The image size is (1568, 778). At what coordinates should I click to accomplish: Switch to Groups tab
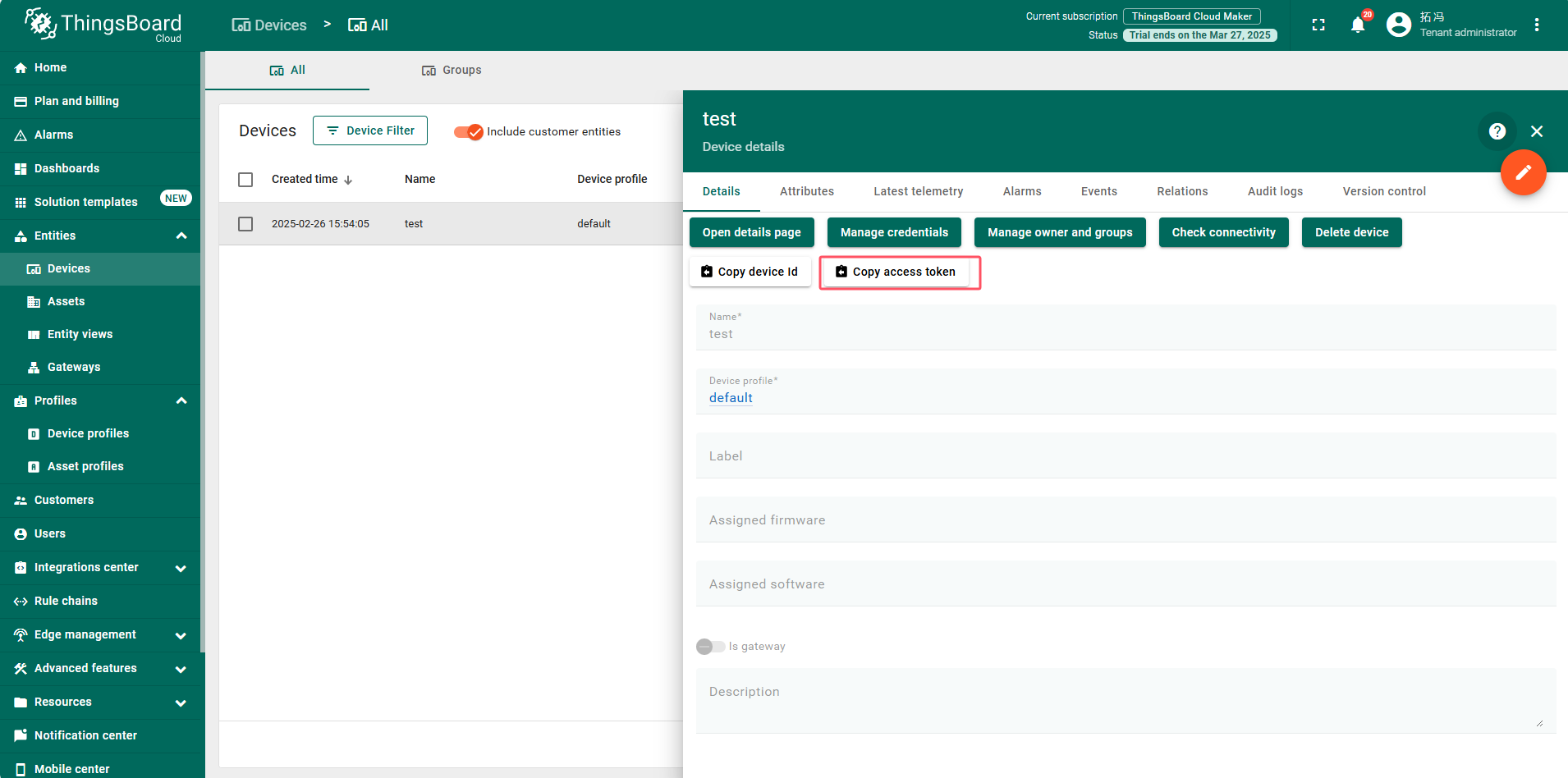452,71
